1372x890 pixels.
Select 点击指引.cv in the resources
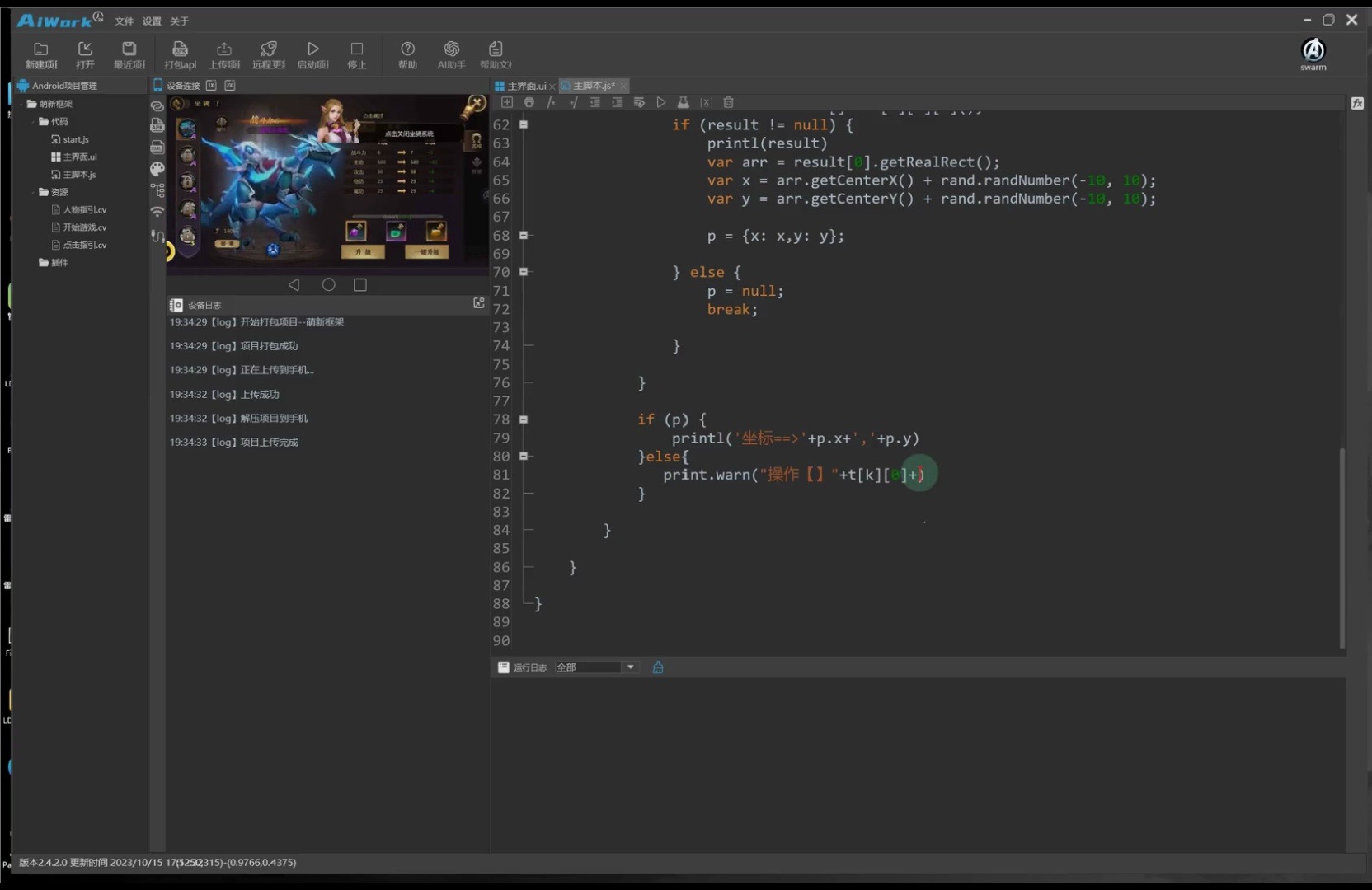point(79,246)
